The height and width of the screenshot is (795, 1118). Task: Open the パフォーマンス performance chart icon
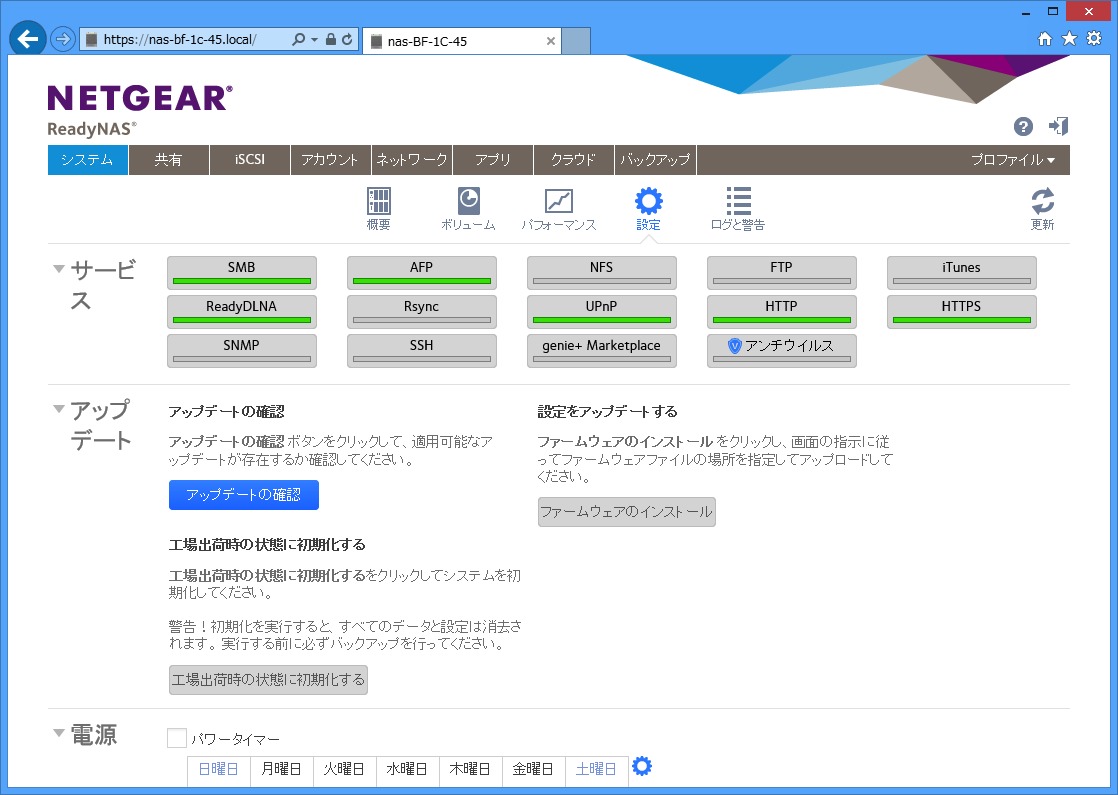click(558, 201)
